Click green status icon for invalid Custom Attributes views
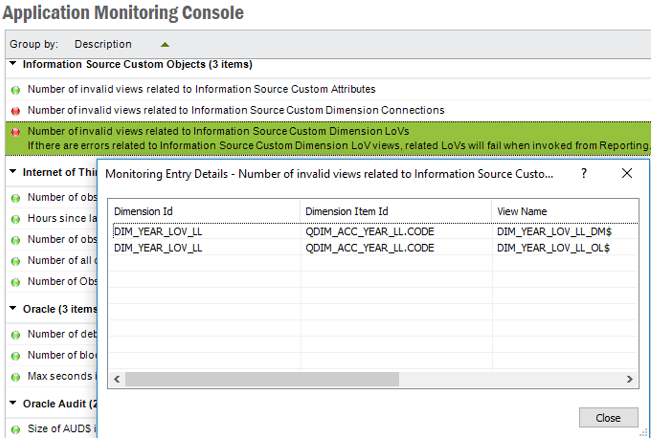The height and width of the screenshot is (439, 655). tap(16, 89)
